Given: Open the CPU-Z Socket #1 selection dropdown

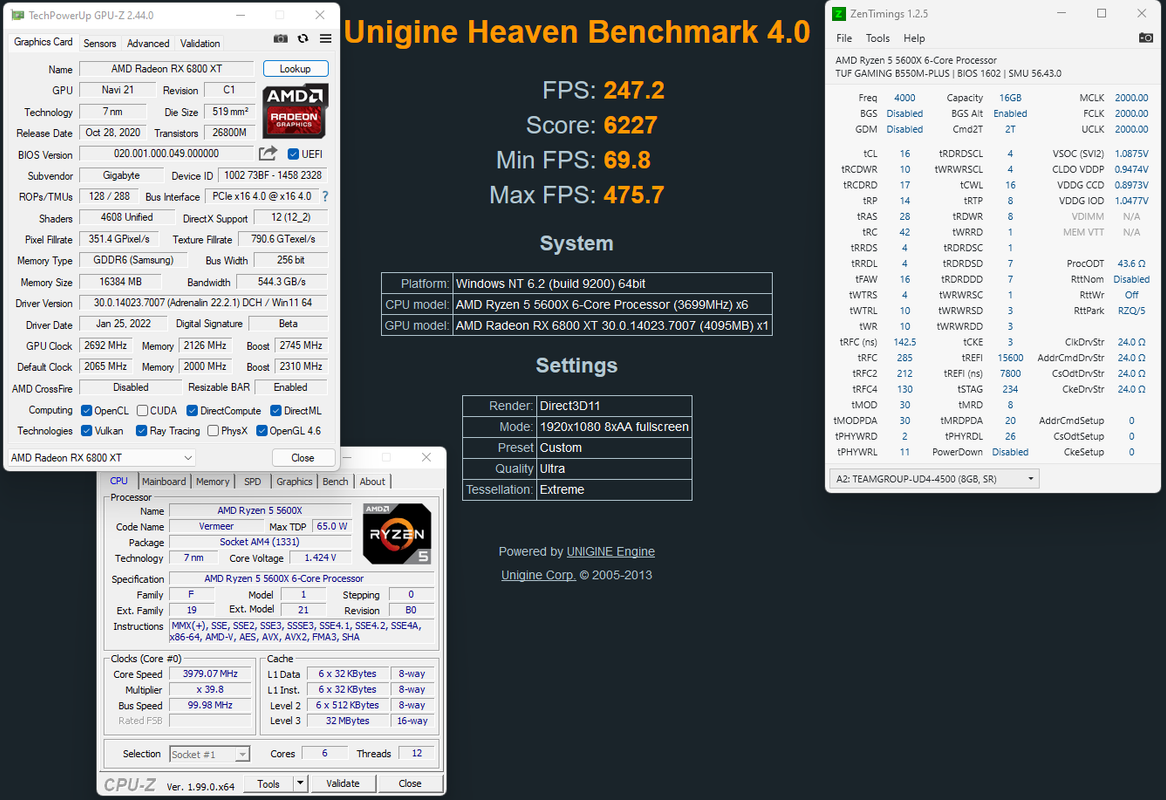Looking at the screenshot, I should click(x=210, y=754).
